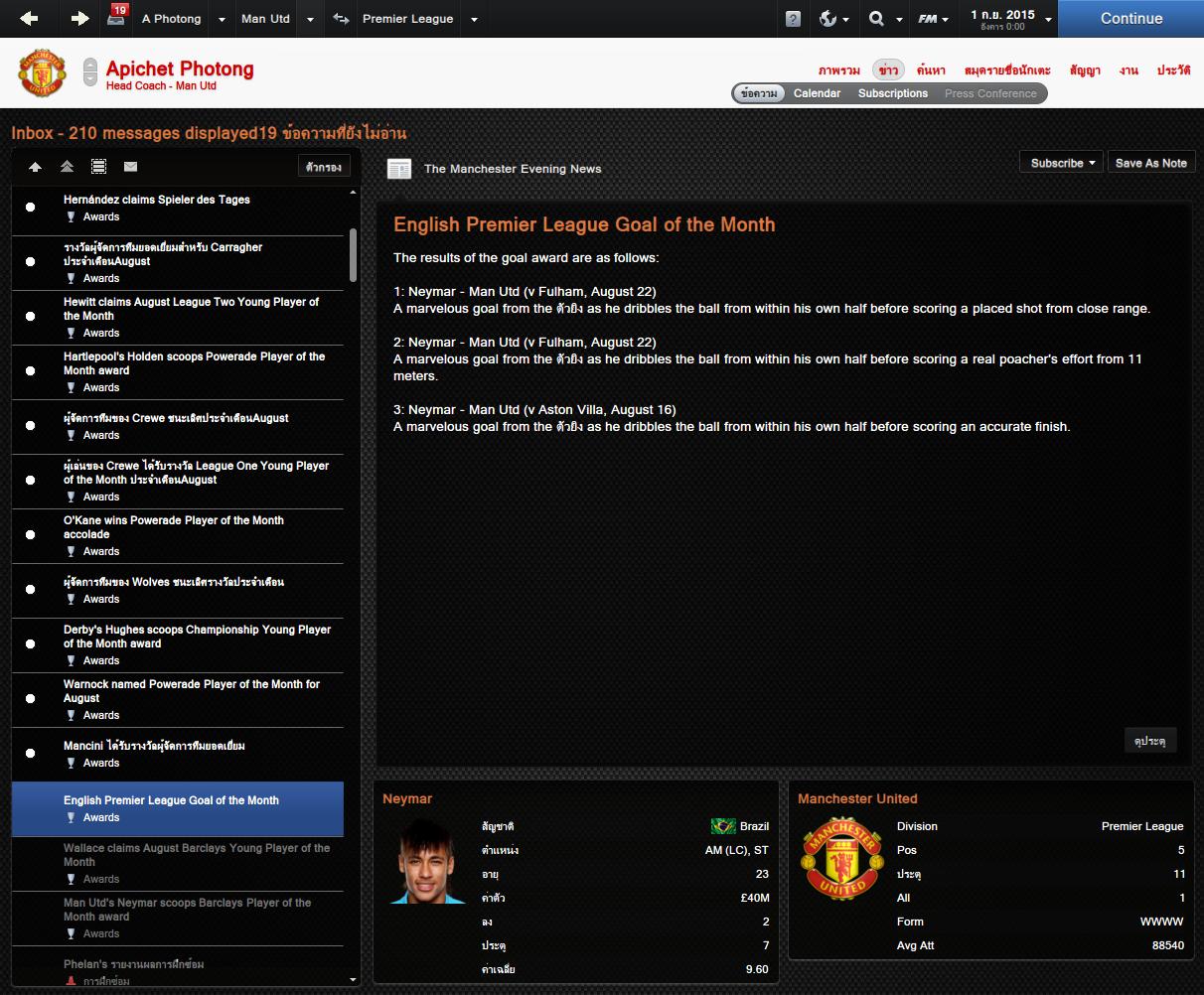Image resolution: width=1204 pixels, height=995 pixels.
Task: Click the forward navigation arrow
Action: point(81,18)
